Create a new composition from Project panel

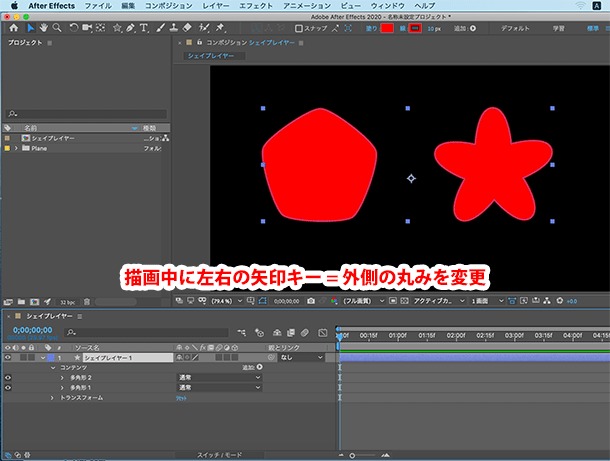(35, 302)
